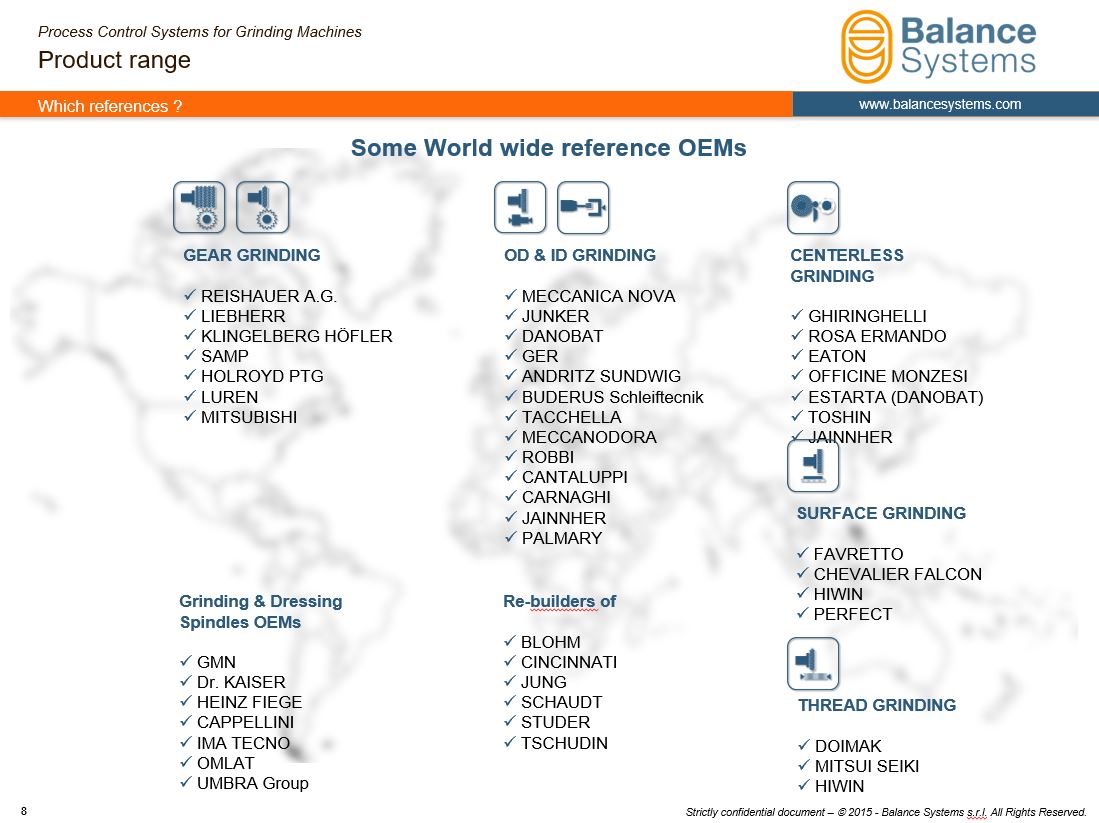
Task: Select FAVRETTO entry
Action: 859,555
